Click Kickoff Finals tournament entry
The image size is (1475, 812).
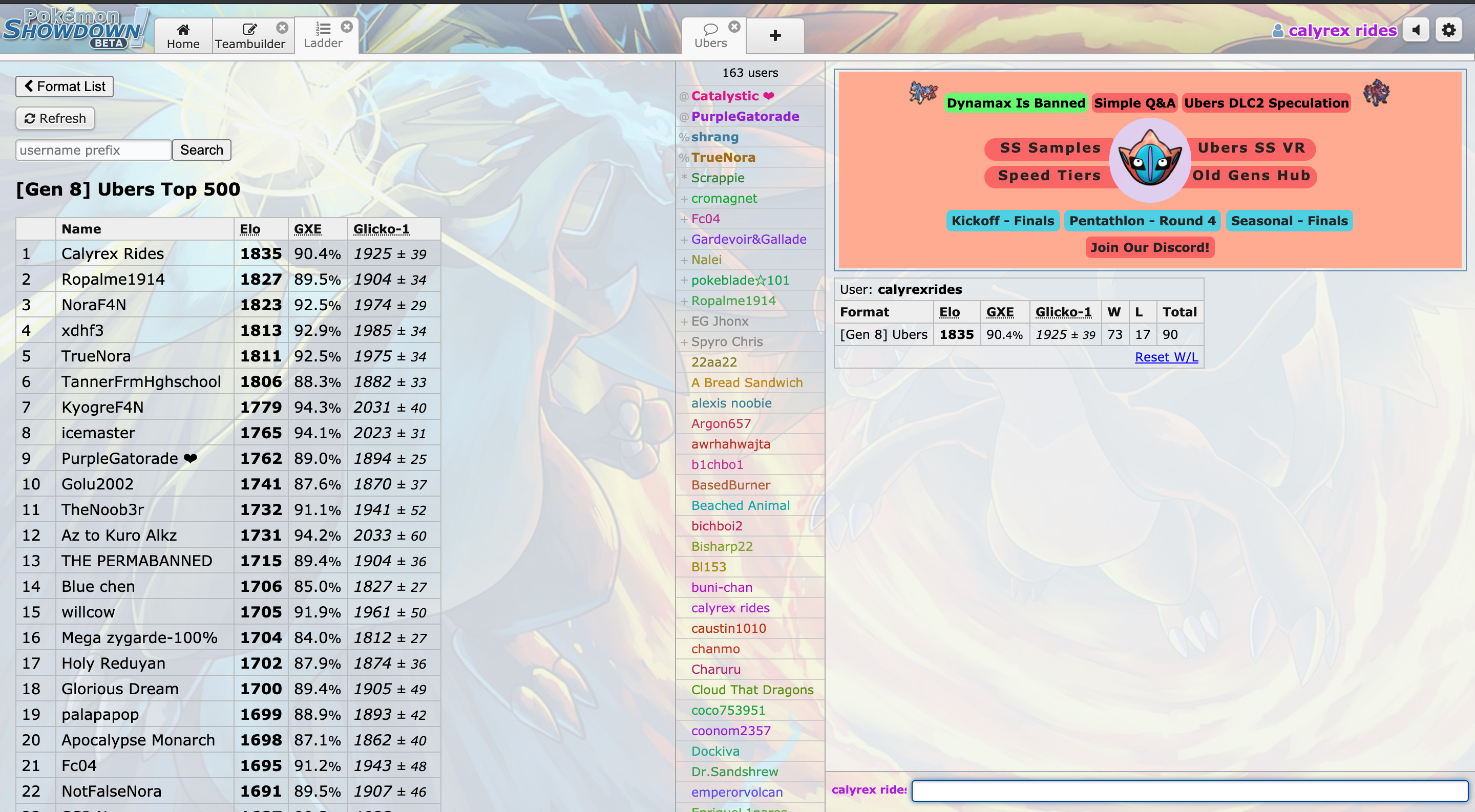[1000, 220]
